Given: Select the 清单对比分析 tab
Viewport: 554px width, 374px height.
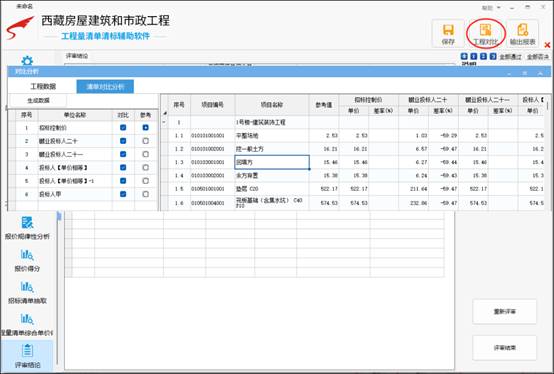Looking at the screenshot, I should (x=105, y=87).
